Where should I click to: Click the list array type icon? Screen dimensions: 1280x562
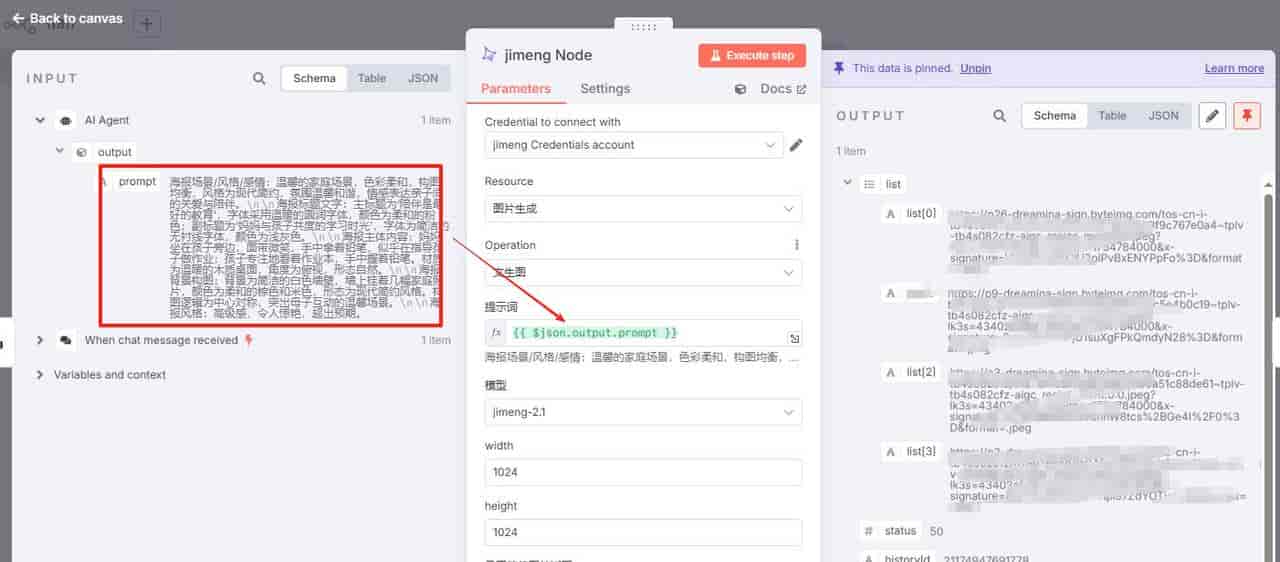(x=870, y=184)
